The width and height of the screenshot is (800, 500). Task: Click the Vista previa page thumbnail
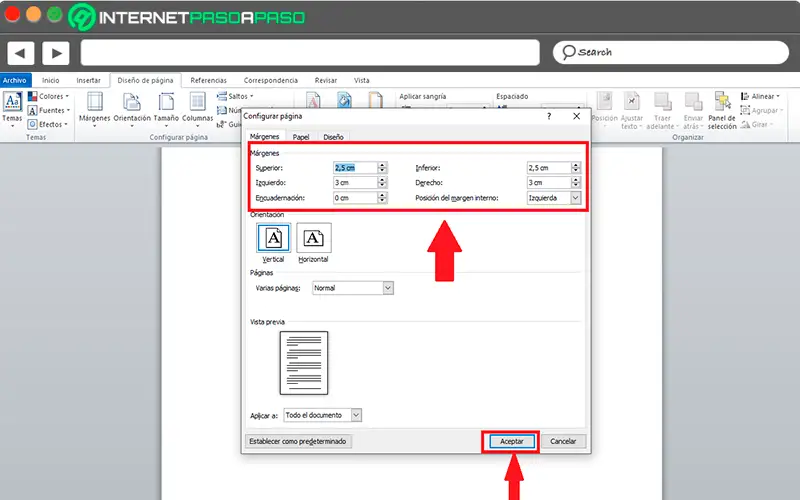(304, 363)
